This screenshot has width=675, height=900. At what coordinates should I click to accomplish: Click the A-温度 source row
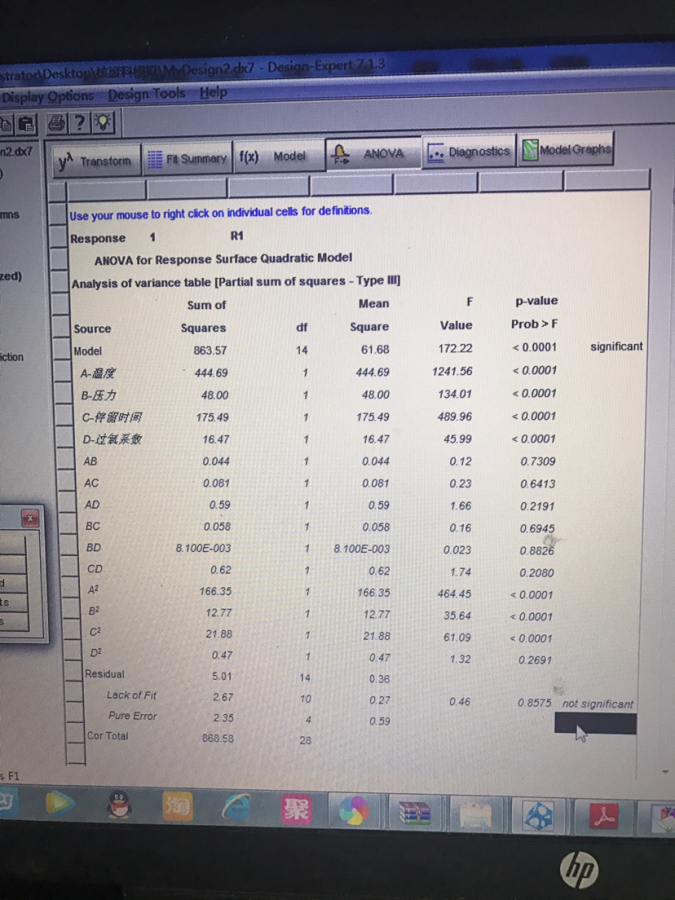click(x=98, y=374)
